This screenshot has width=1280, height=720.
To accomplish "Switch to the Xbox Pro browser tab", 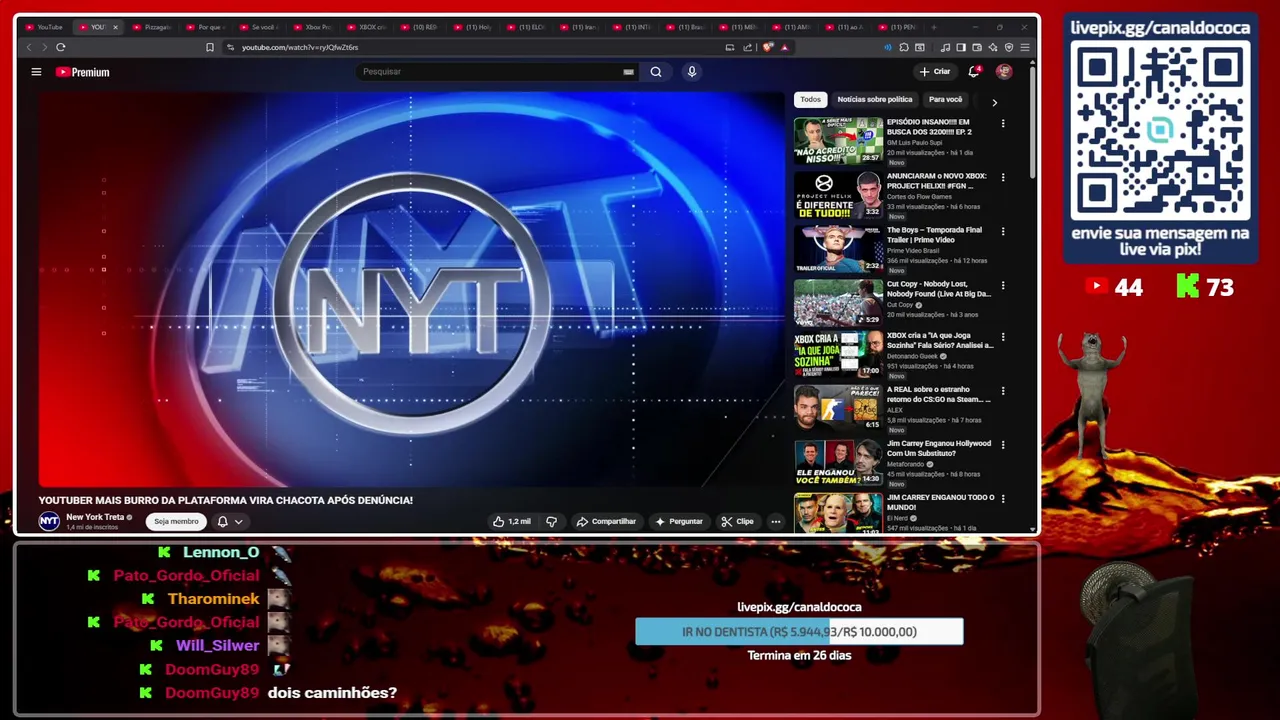I will [313, 27].
